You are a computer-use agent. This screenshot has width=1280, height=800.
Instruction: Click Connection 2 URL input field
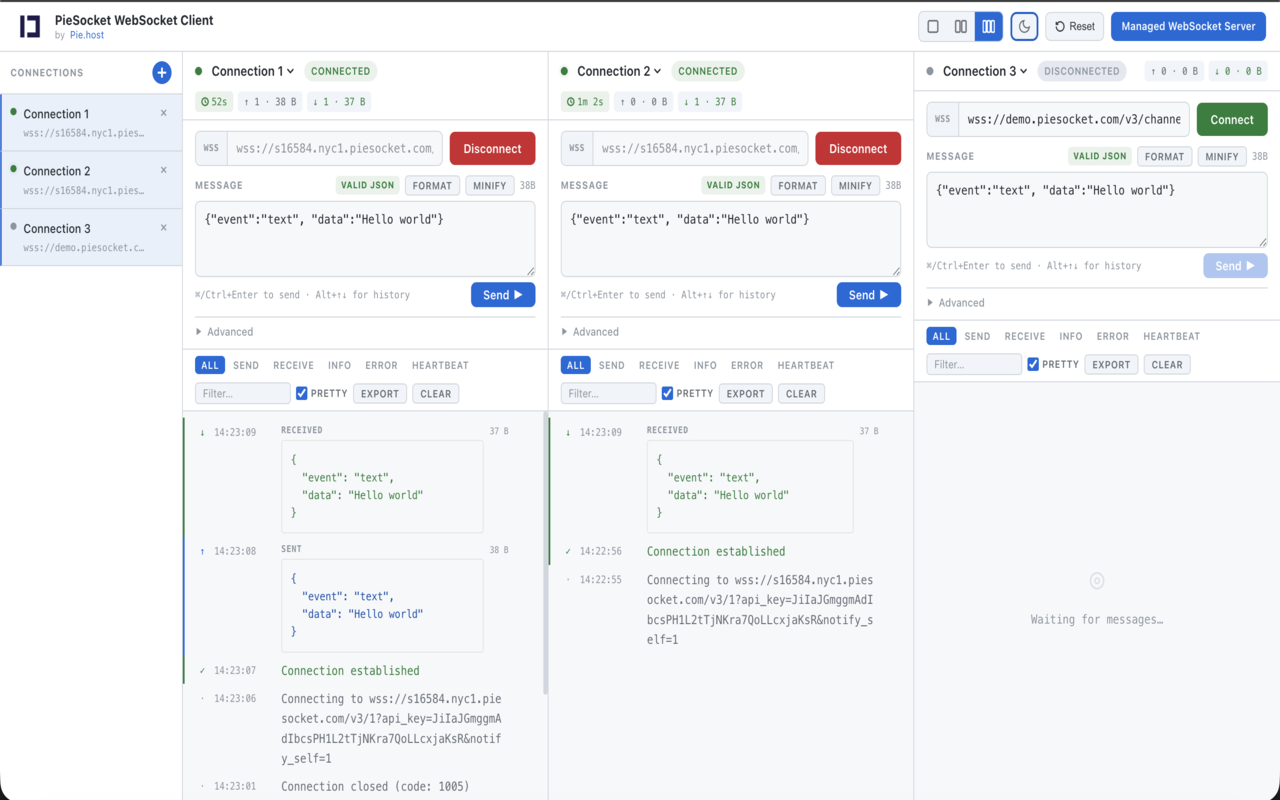[x=701, y=148]
